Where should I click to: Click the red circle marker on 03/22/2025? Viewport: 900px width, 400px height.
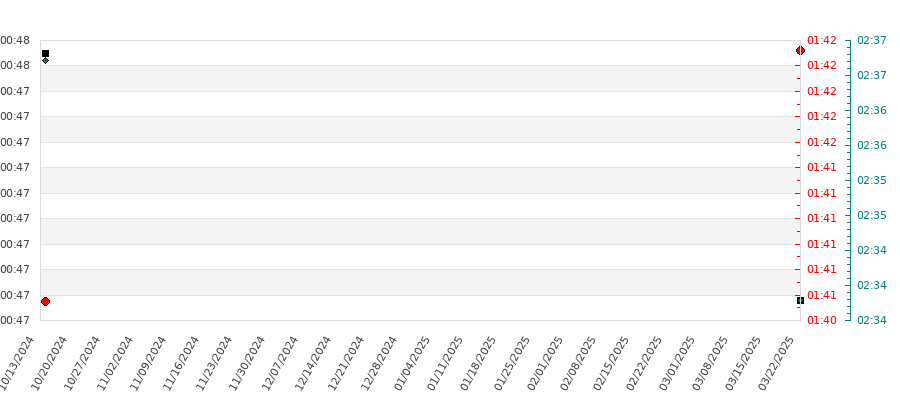(800, 51)
